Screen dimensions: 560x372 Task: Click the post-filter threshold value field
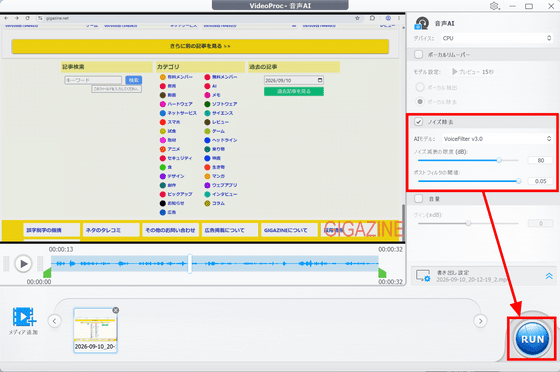(540, 181)
